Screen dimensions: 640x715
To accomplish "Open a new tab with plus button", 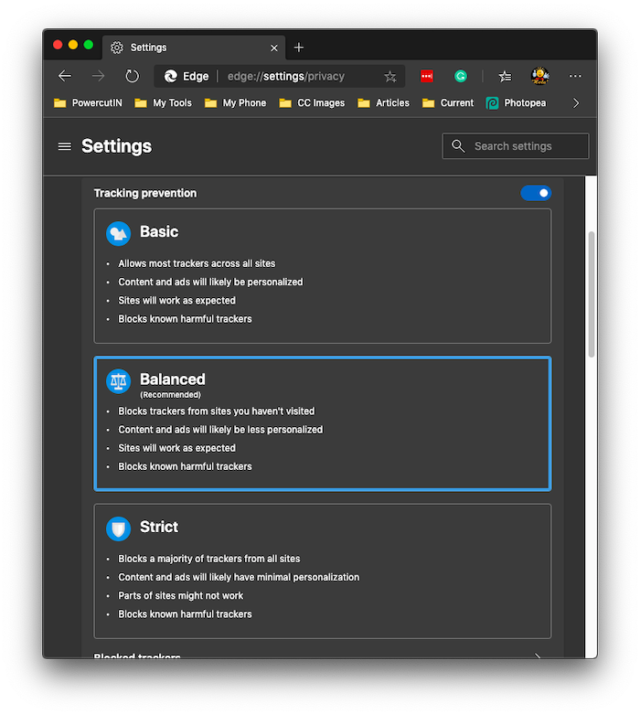I will (299, 47).
